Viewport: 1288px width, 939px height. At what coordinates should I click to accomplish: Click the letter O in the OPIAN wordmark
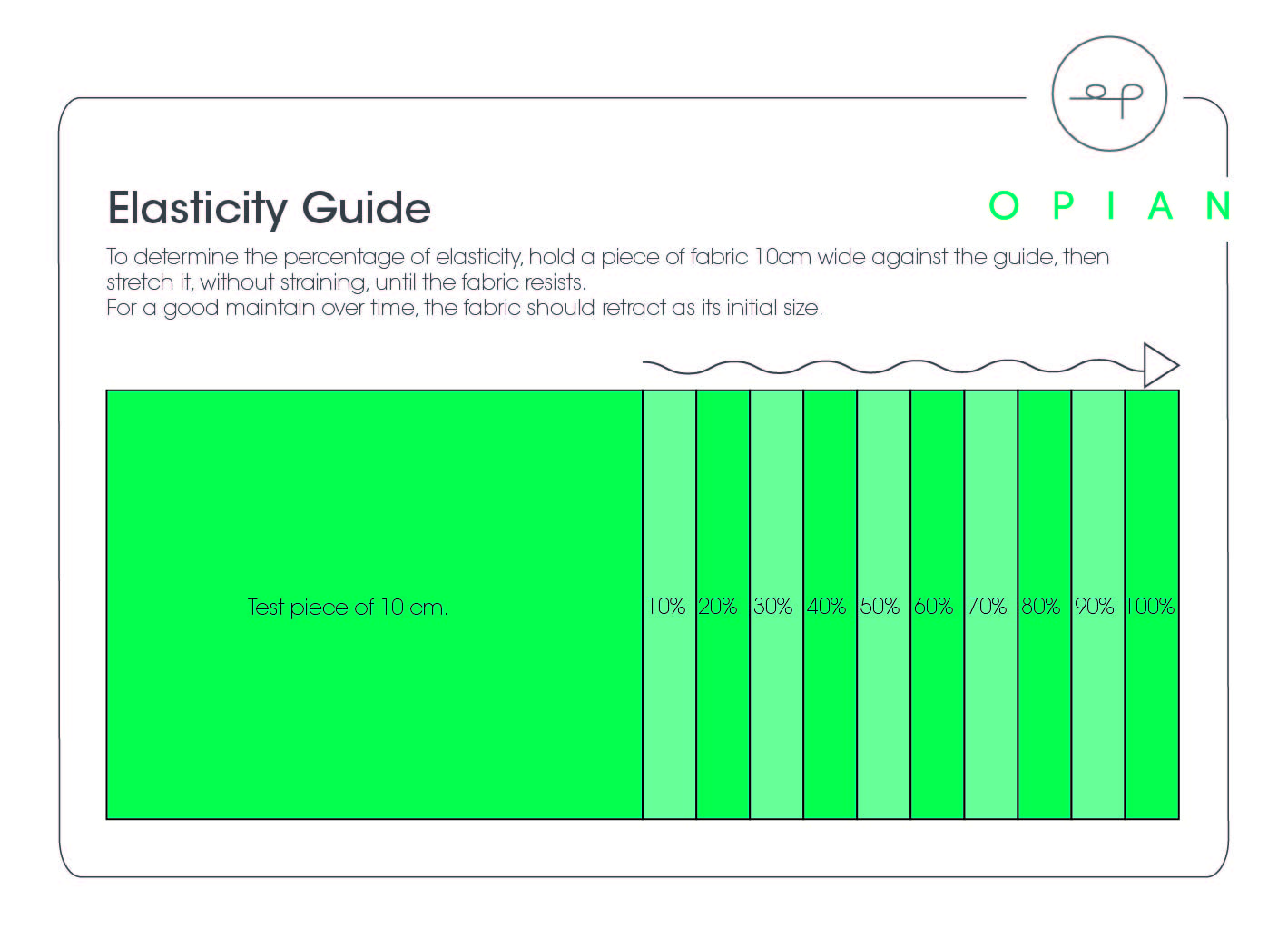1003,206
